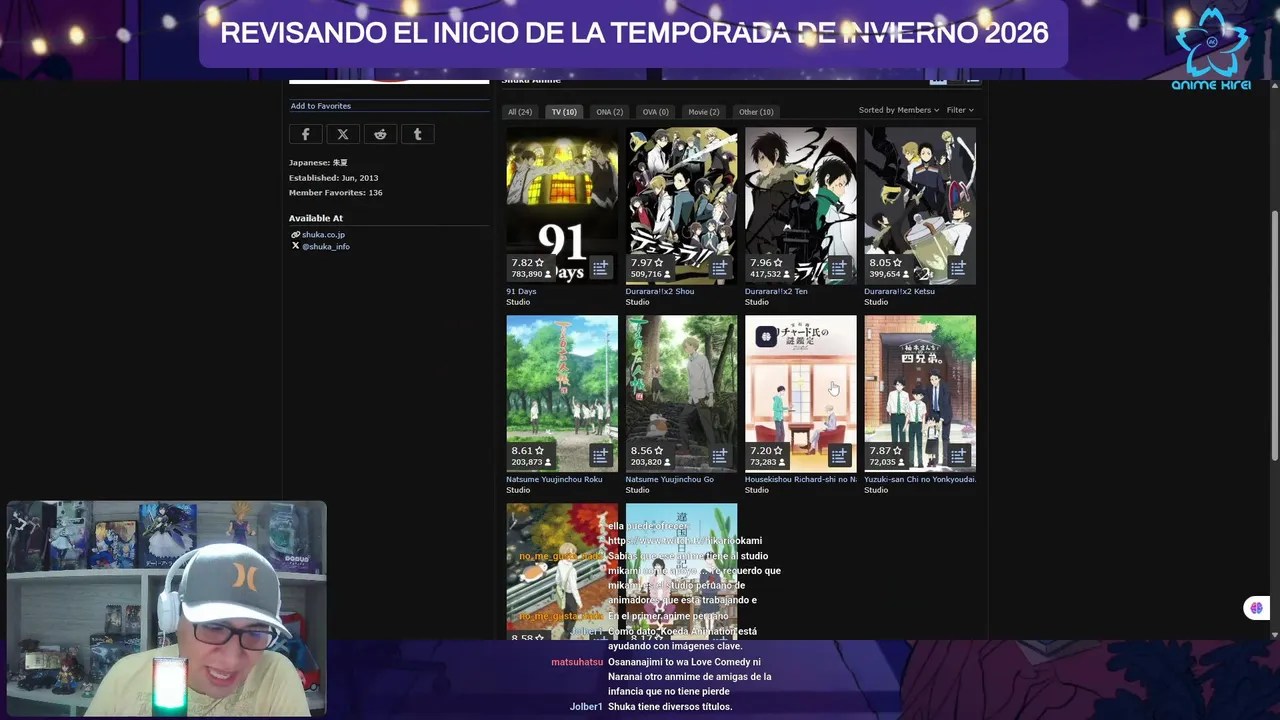Add Durarara!!x2 Shou to my list
Screen dimensions: 1280x720
tap(719, 268)
